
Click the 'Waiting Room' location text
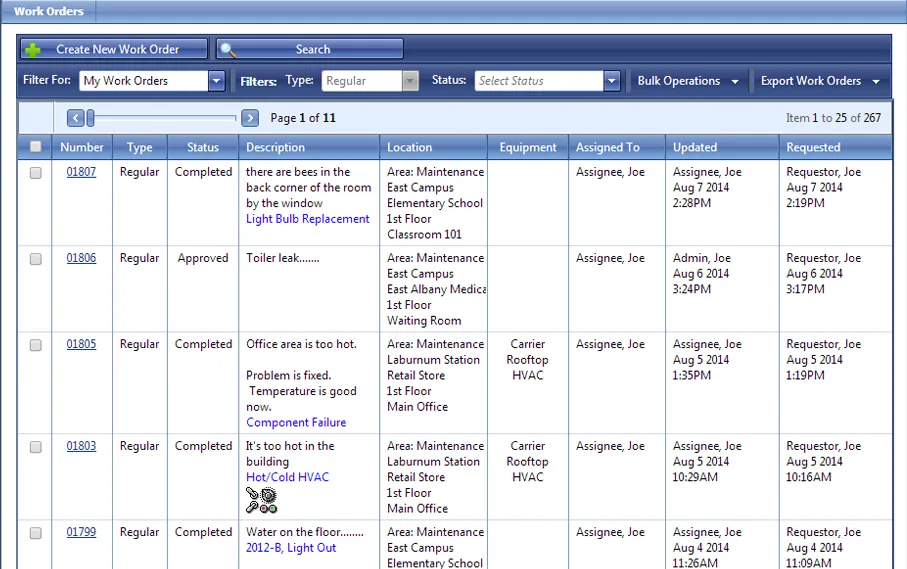(425, 320)
